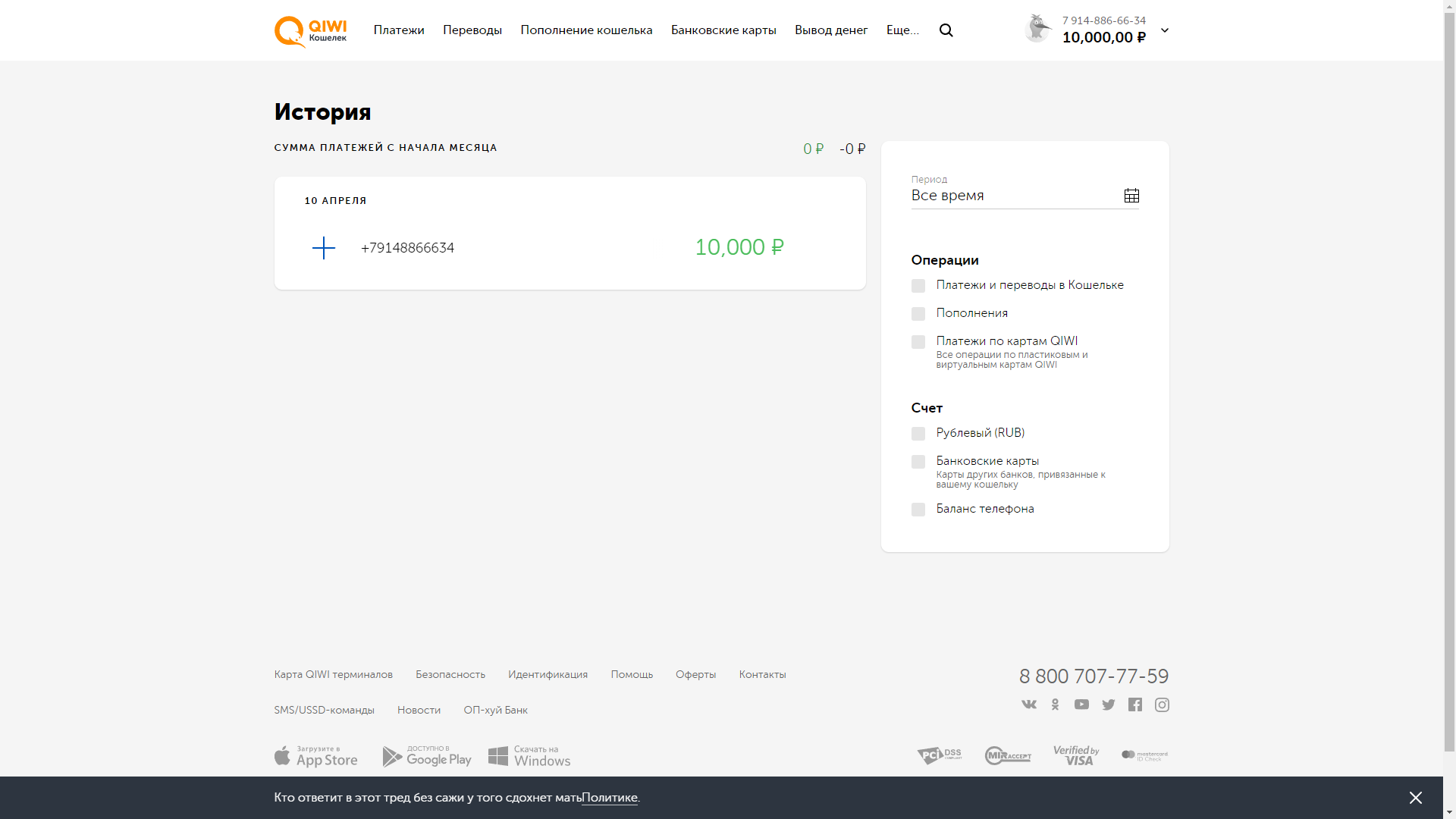The image size is (1456, 819).
Task: Open the Odnoklassniki social icon
Action: click(x=1055, y=704)
